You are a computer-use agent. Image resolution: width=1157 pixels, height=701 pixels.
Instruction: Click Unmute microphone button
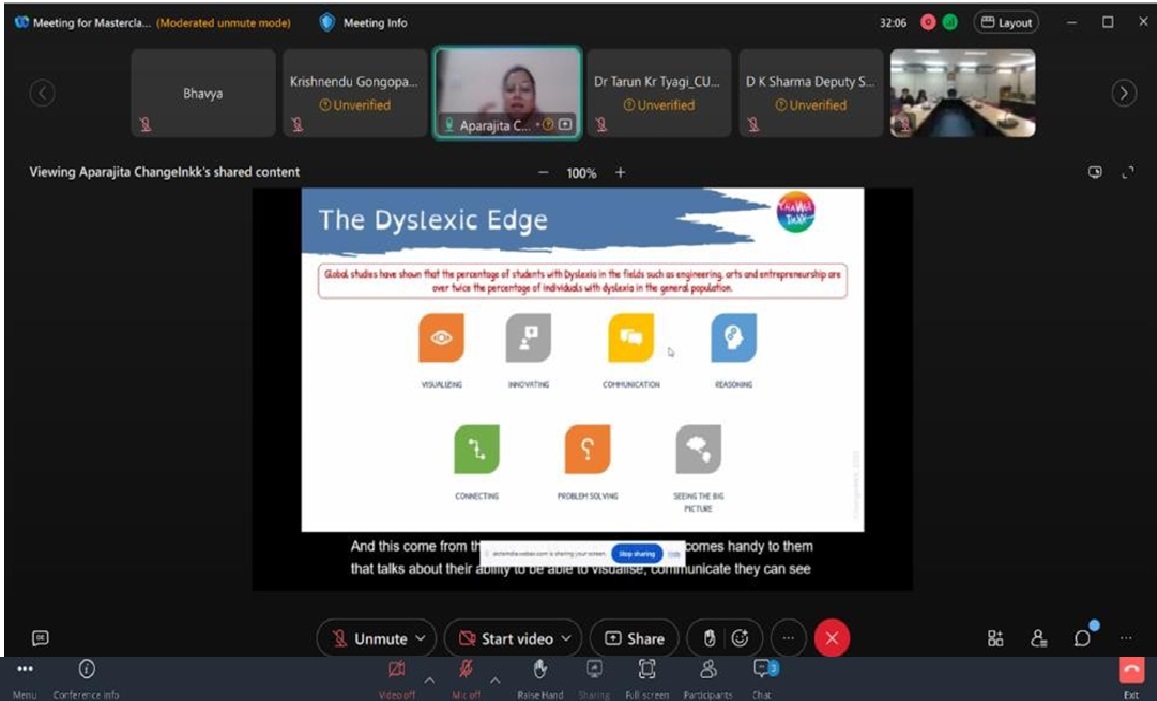tap(370, 639)
